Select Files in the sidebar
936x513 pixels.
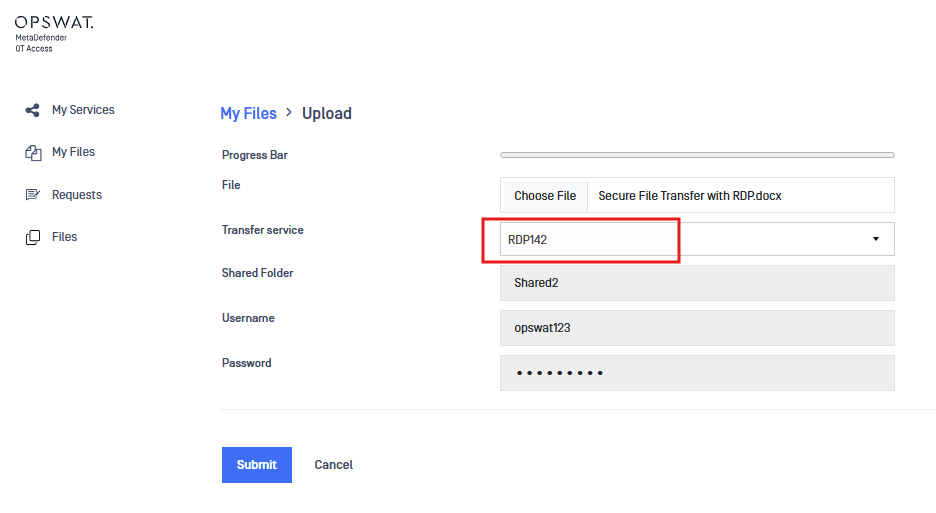tap(64, 237)
